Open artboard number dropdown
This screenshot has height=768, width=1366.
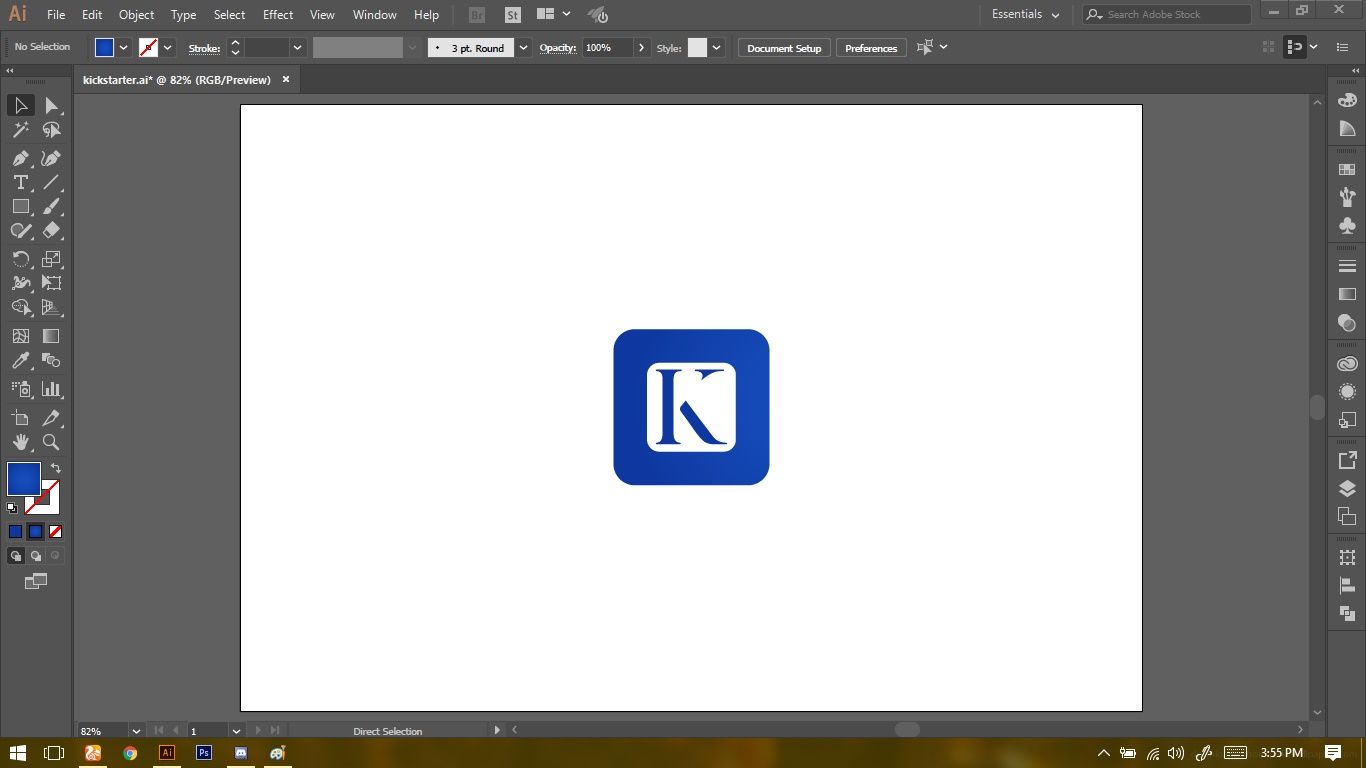(236, 731)
